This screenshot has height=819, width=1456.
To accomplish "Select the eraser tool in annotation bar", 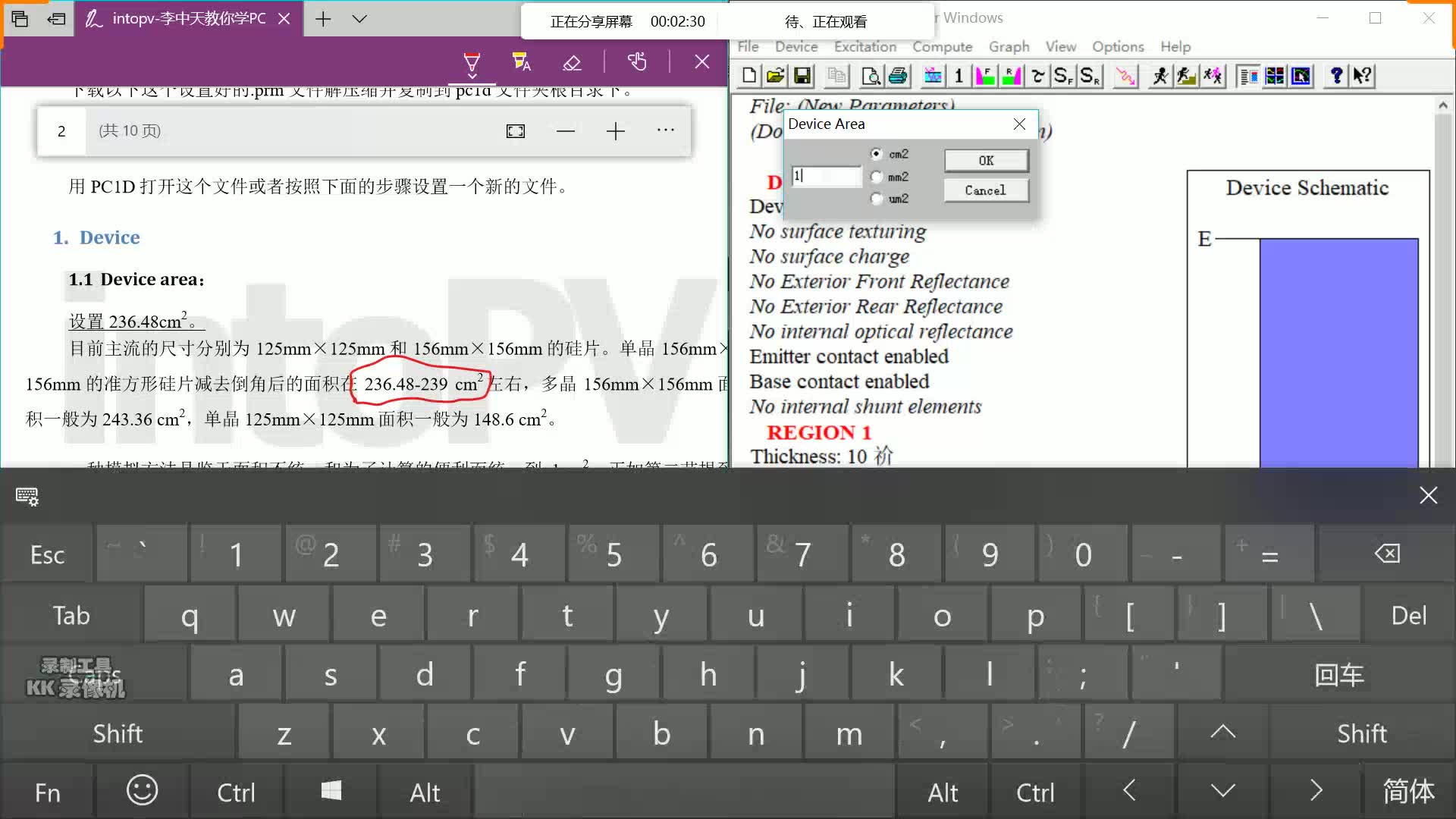I will point(572,62).
